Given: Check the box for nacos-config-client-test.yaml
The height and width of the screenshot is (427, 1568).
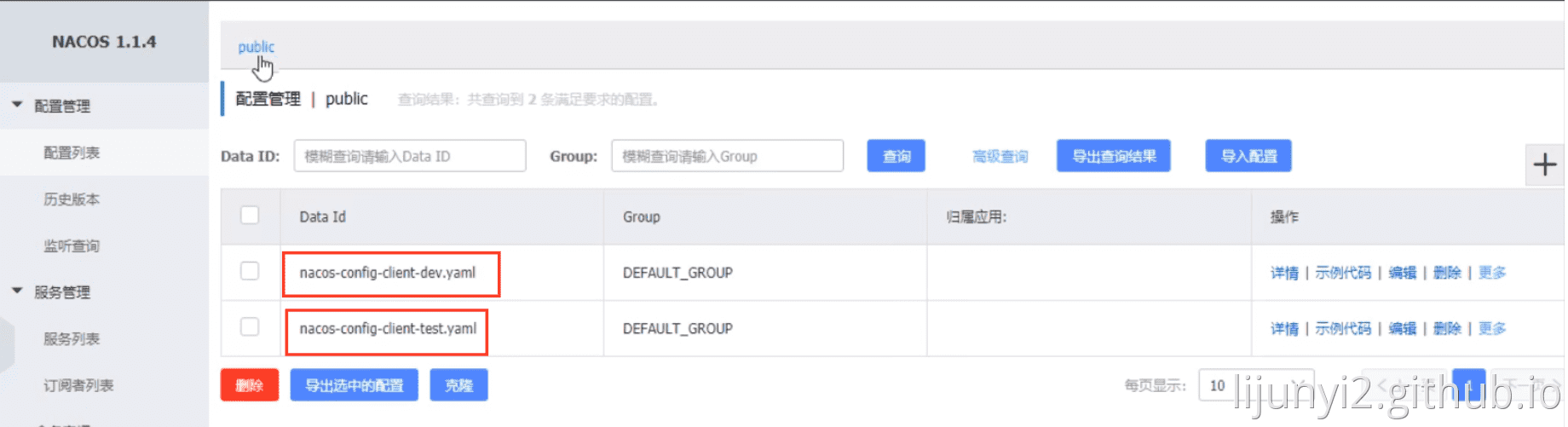Looking at the screenshot, I should point(250,327).
